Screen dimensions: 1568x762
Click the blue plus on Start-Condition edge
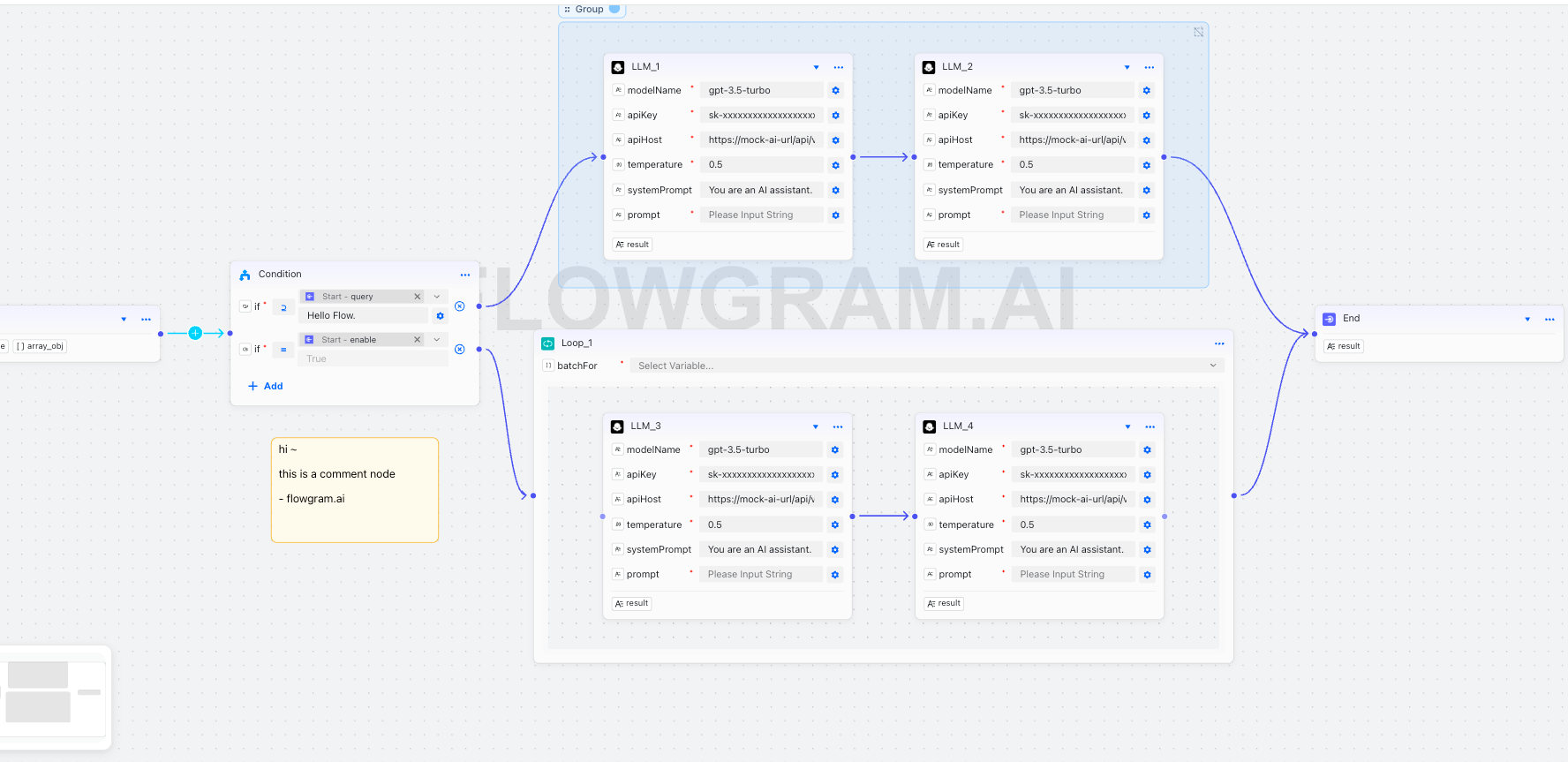195,333
